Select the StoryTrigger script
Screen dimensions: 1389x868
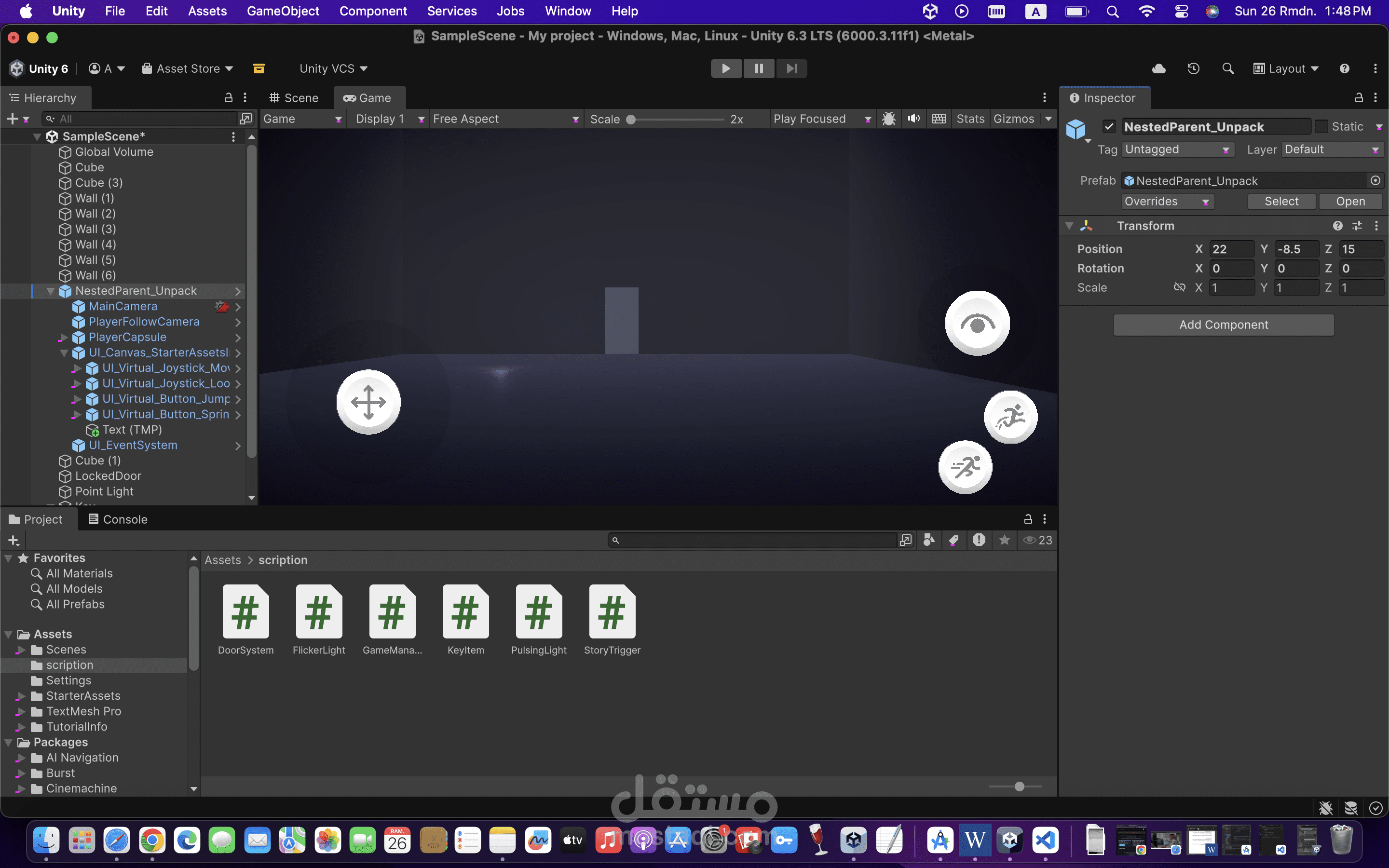click(612, 620)
